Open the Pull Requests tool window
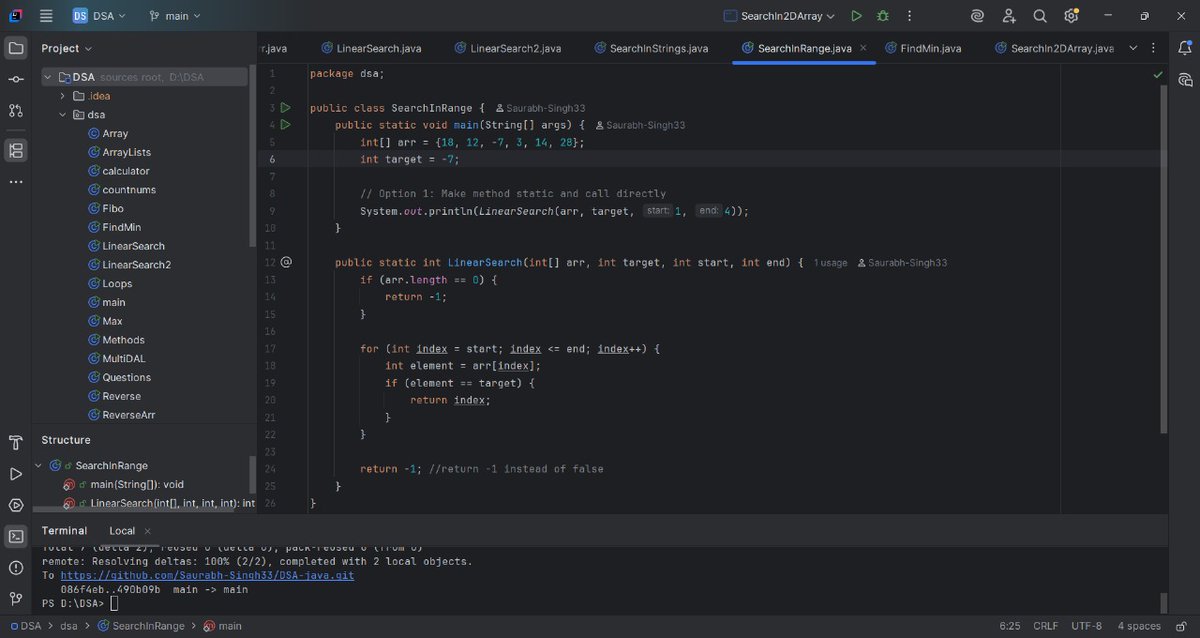The image size is (1200, 638). click(x=16, y=110)
